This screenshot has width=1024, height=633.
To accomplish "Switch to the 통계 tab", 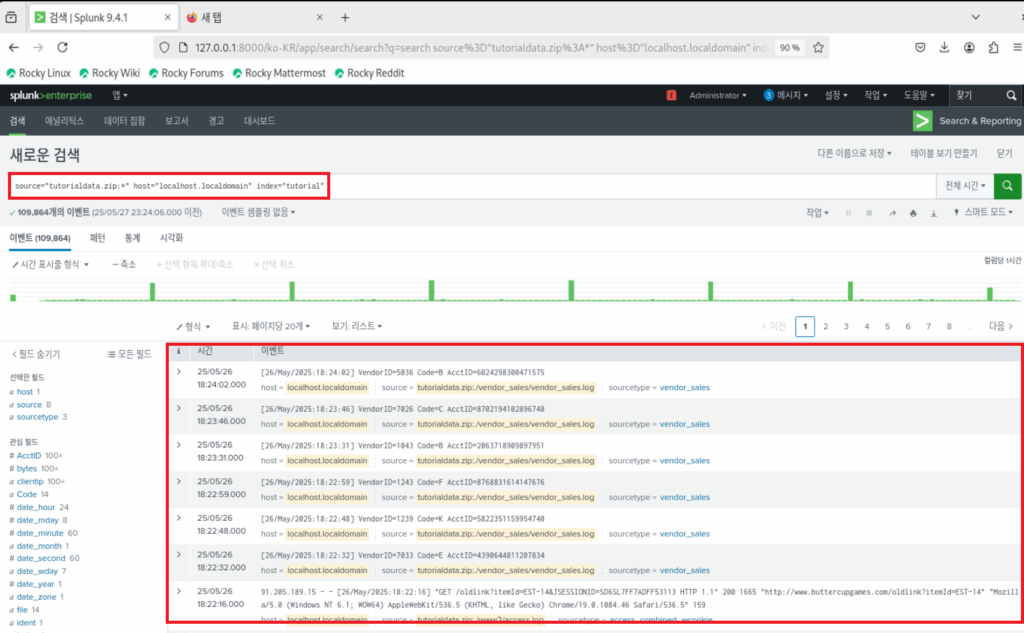I will (x=133, y=238).
